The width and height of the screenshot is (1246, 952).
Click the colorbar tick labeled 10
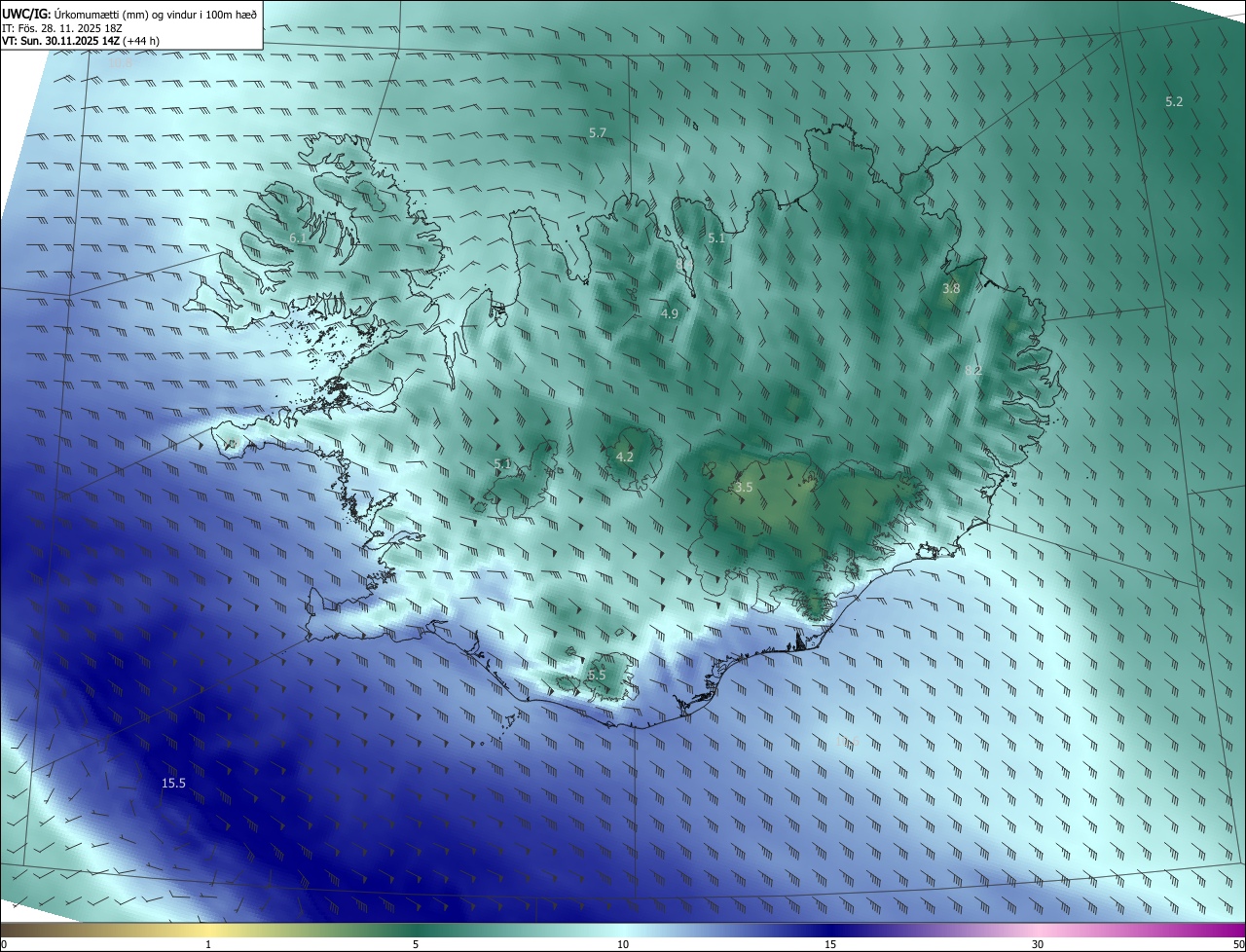tap(623, 944)
